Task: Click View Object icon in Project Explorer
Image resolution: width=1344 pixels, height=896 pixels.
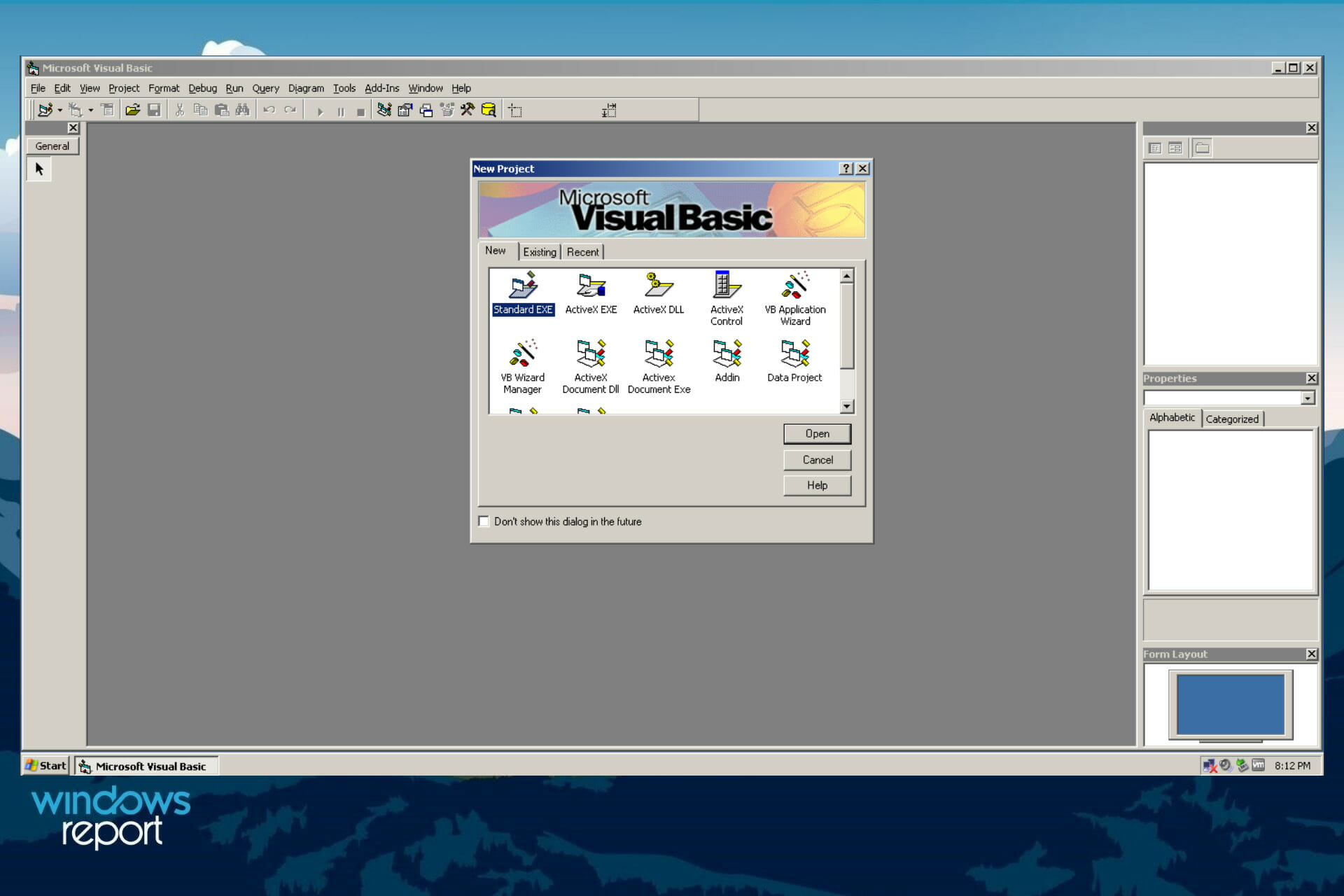Action: (1175, 148)
